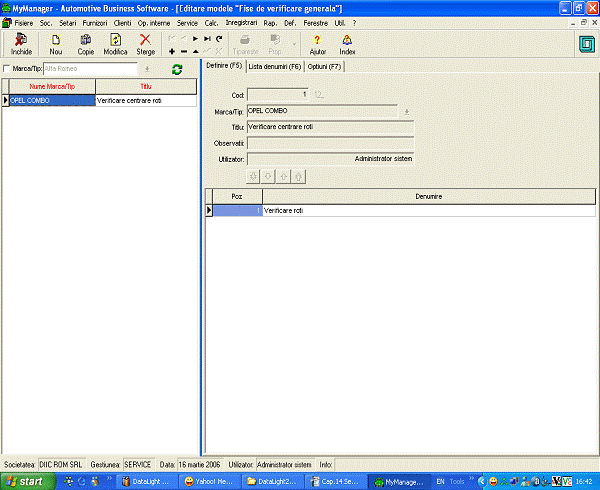The height and width of the screenshot is (490, 600).
Task: Open help with Ajutor icon
Action: coord(317,43)
